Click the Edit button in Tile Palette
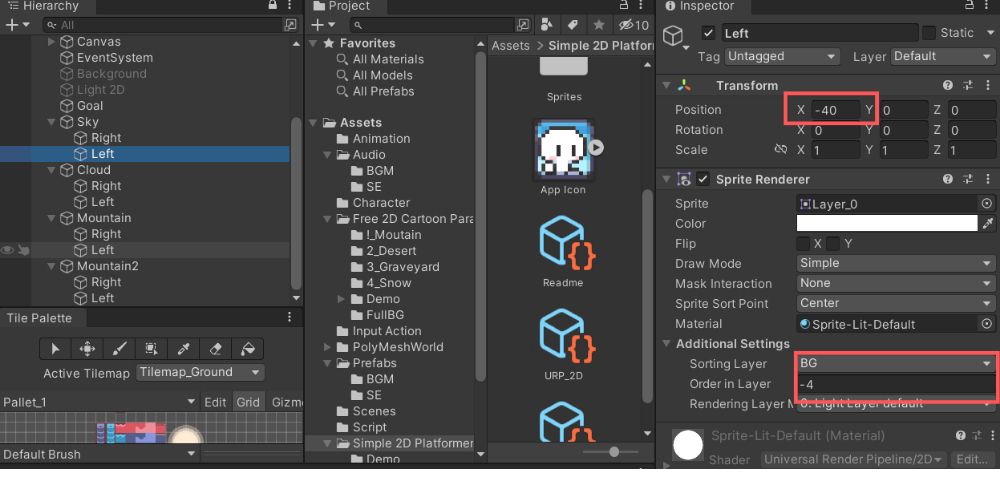 tap(215, 402)
